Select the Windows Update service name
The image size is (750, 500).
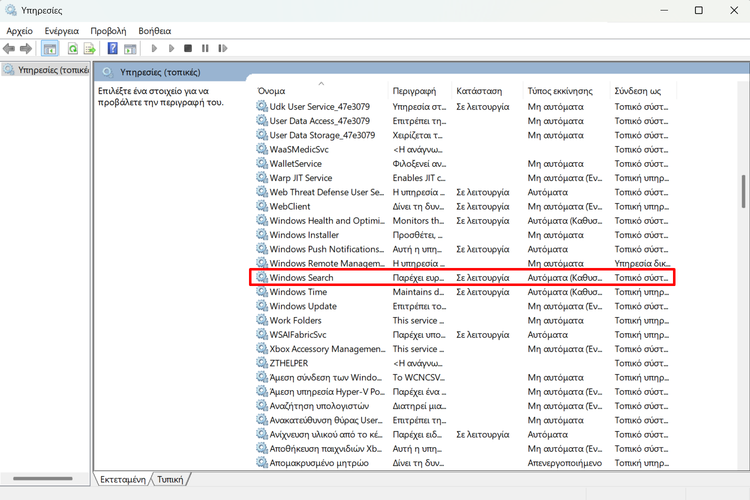pyautogui.click(x=303, y=306)
